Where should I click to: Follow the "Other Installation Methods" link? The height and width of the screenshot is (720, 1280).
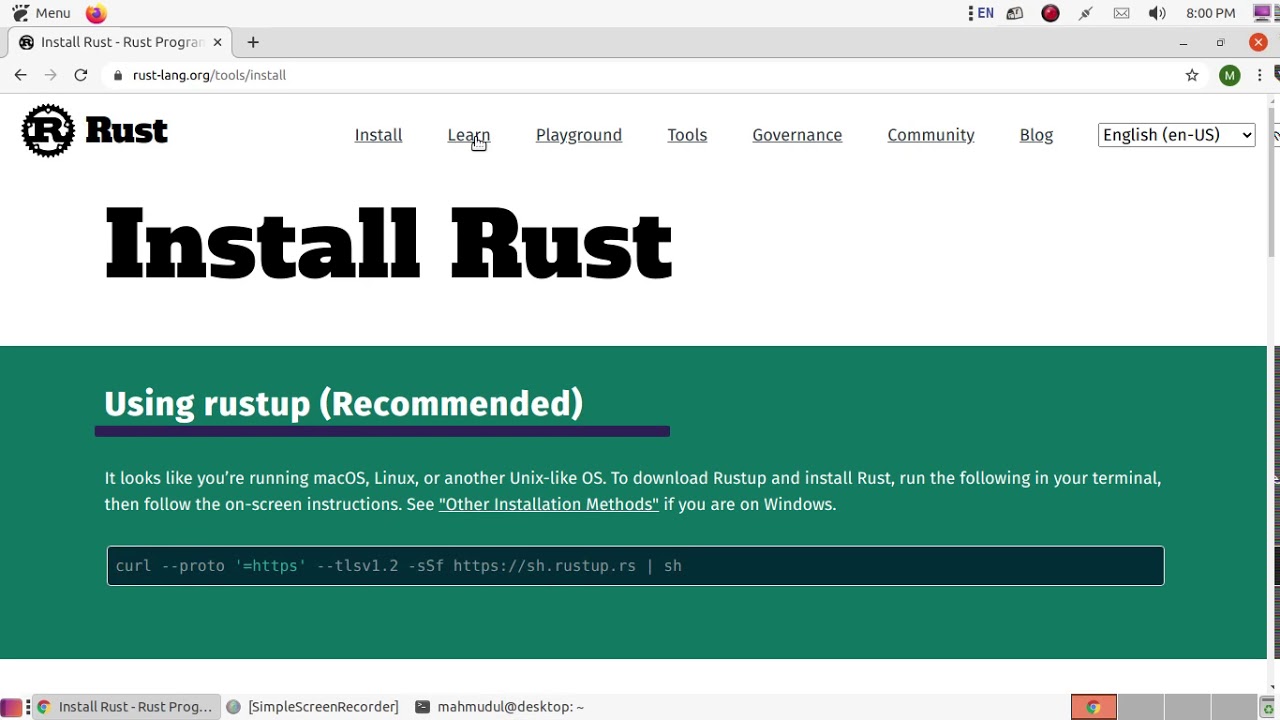pos(549,504)
